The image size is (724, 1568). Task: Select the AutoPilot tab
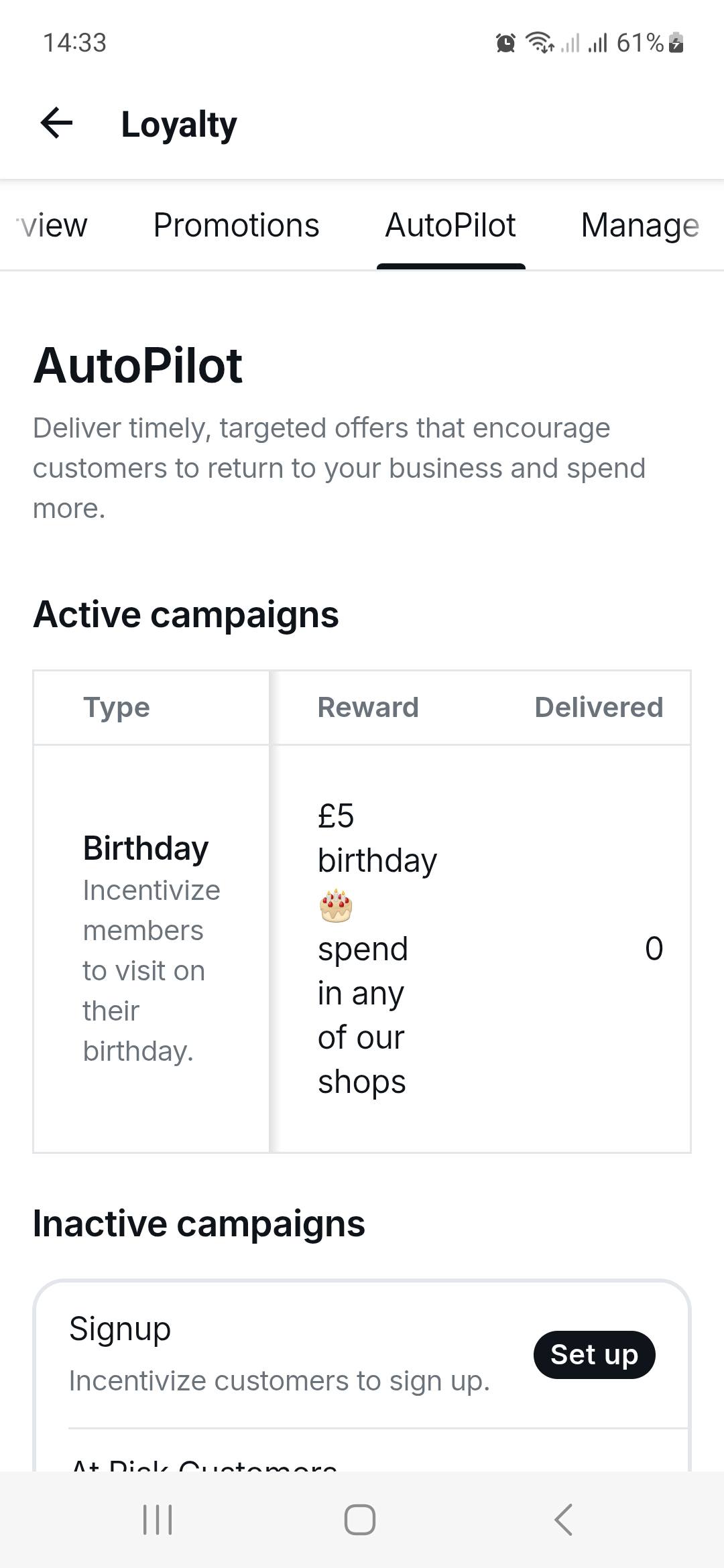[450, 225]
